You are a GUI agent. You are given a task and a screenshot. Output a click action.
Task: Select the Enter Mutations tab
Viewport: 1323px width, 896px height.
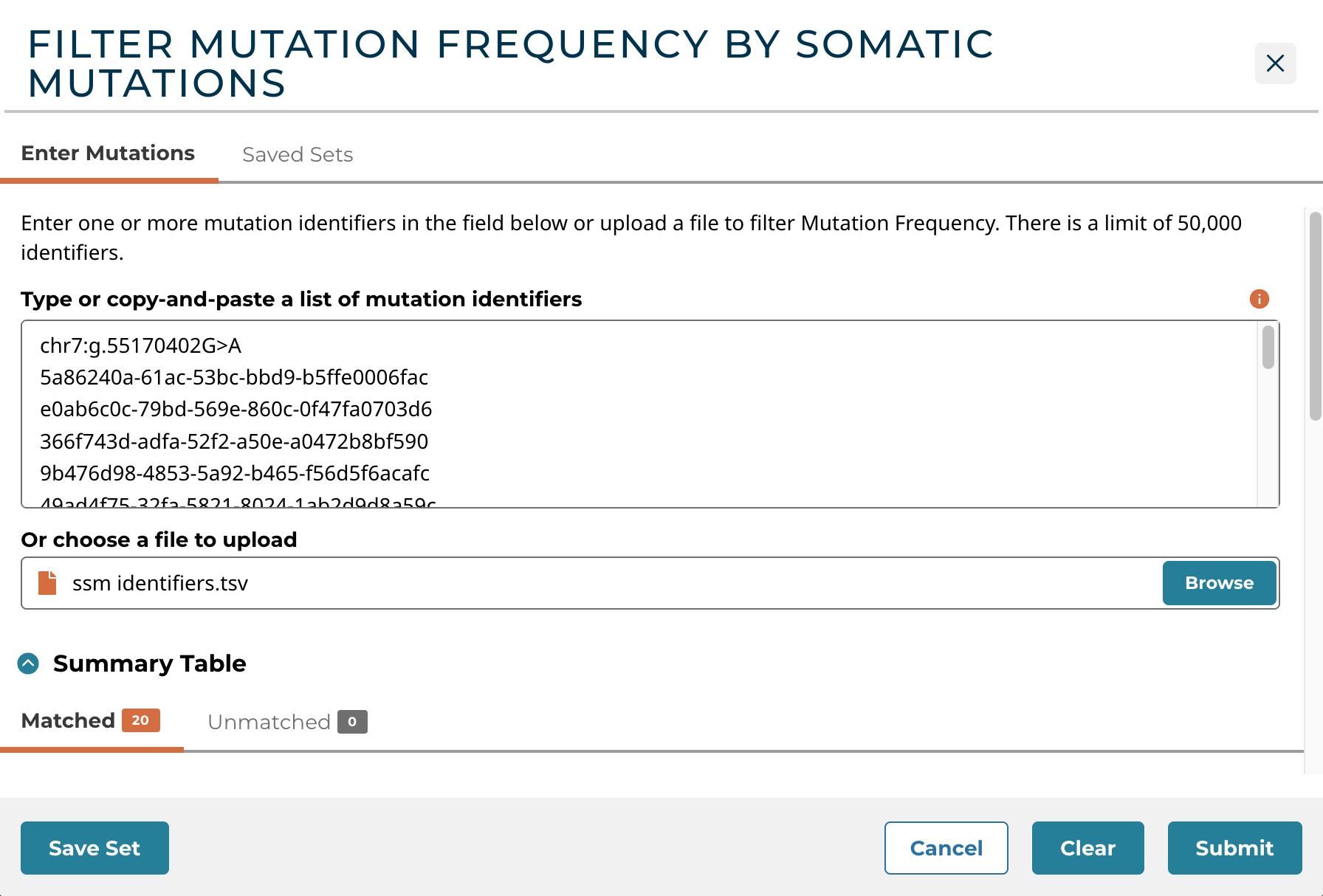pyautogui.click(x=108, y=154)
